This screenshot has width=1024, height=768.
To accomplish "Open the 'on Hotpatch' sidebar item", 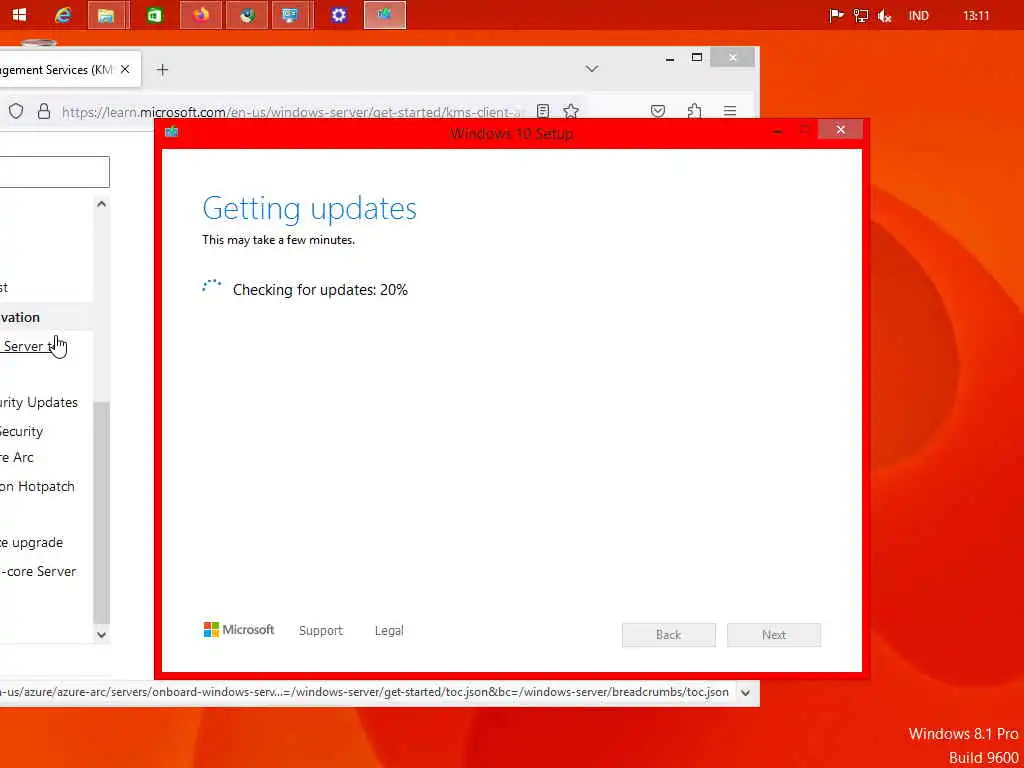I will click(37, 487).
